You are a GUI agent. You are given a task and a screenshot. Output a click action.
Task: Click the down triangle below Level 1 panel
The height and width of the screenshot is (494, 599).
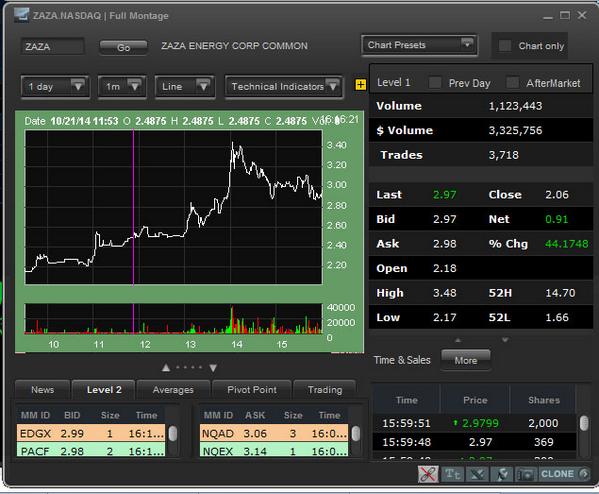505,340
